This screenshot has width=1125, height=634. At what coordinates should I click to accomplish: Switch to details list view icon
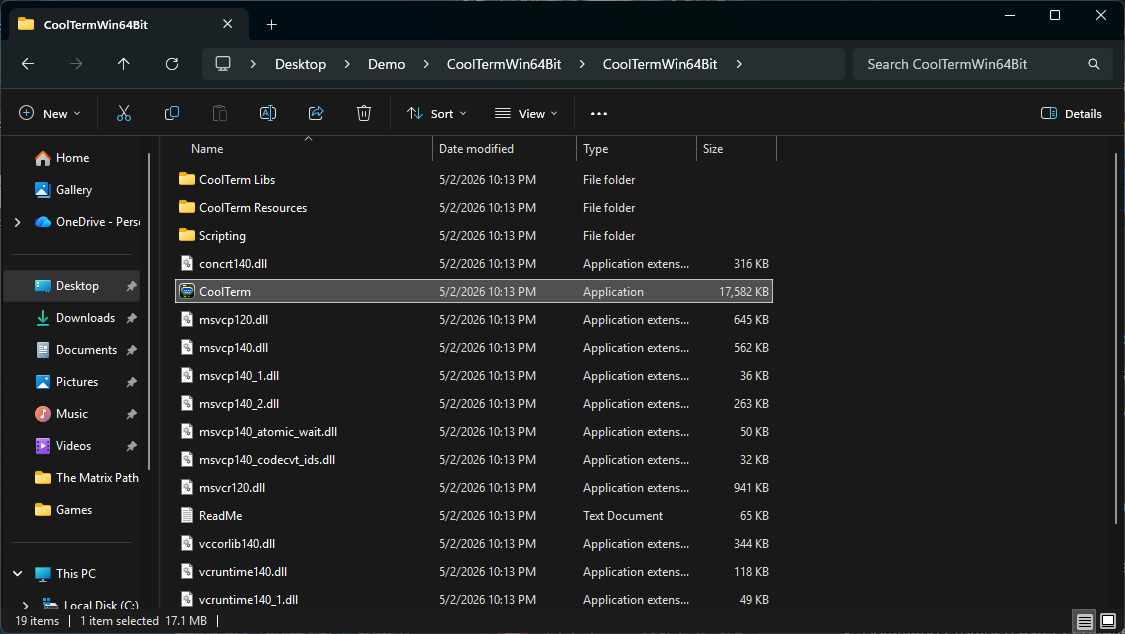1085,621
